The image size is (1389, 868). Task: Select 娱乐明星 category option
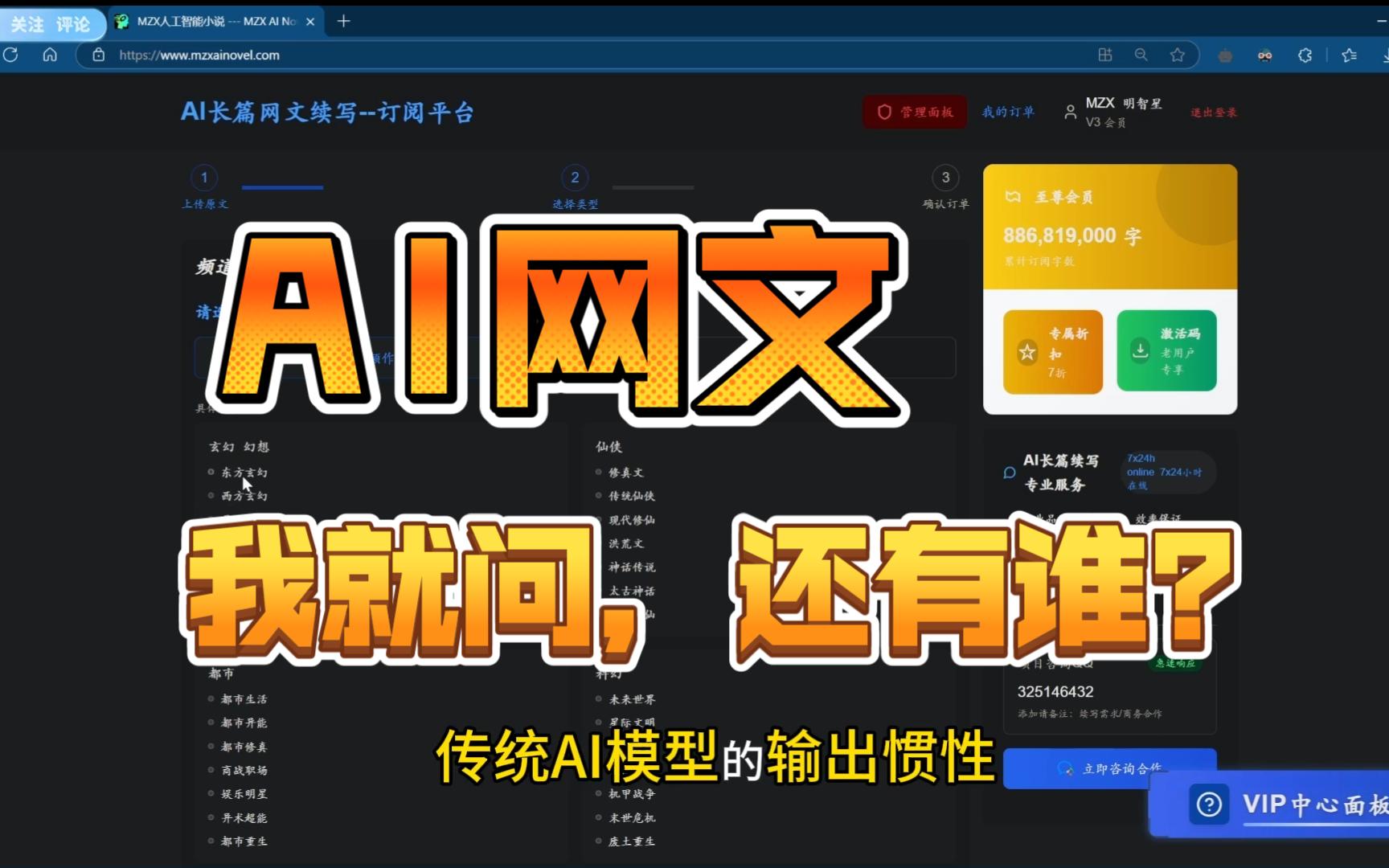coord(238,794)
